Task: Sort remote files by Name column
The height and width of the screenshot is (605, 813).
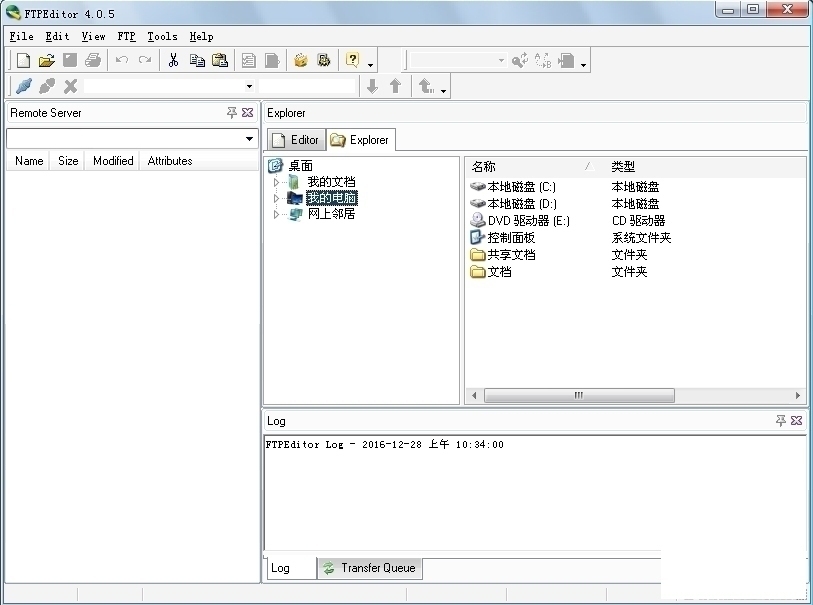Action: click(x=29, y=161)
